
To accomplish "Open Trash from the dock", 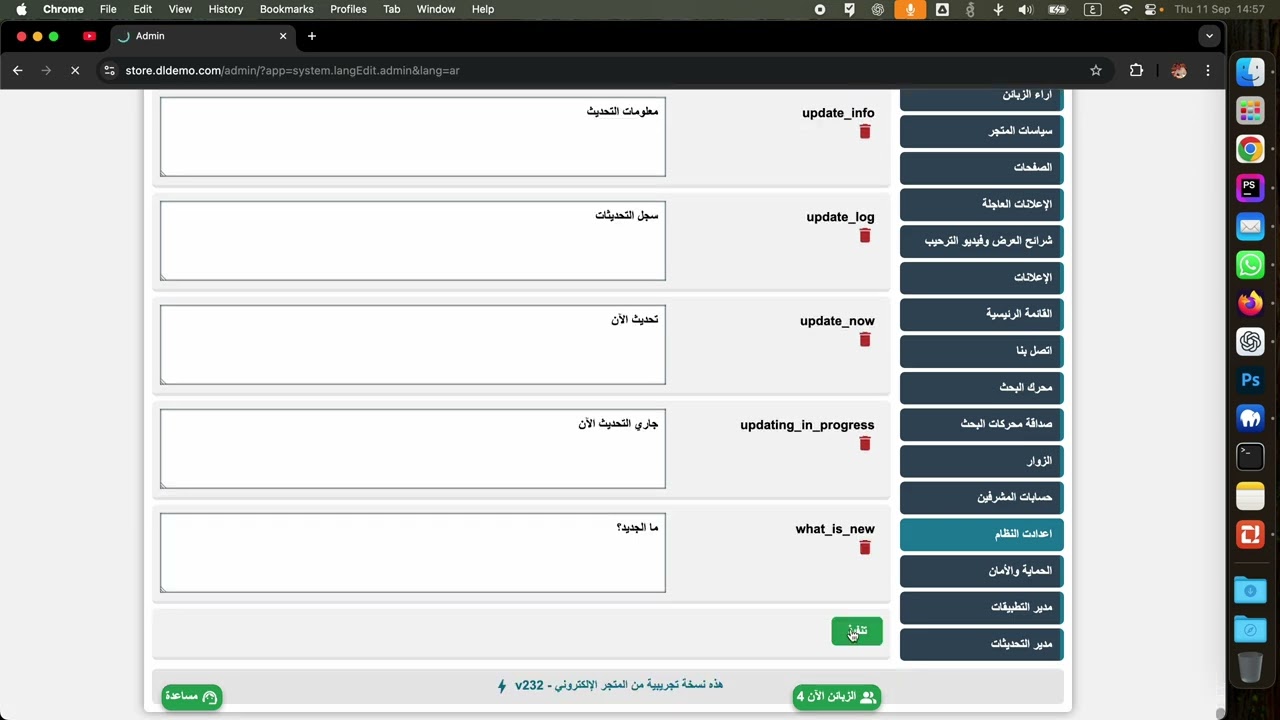I will (x=1250, y=667).
